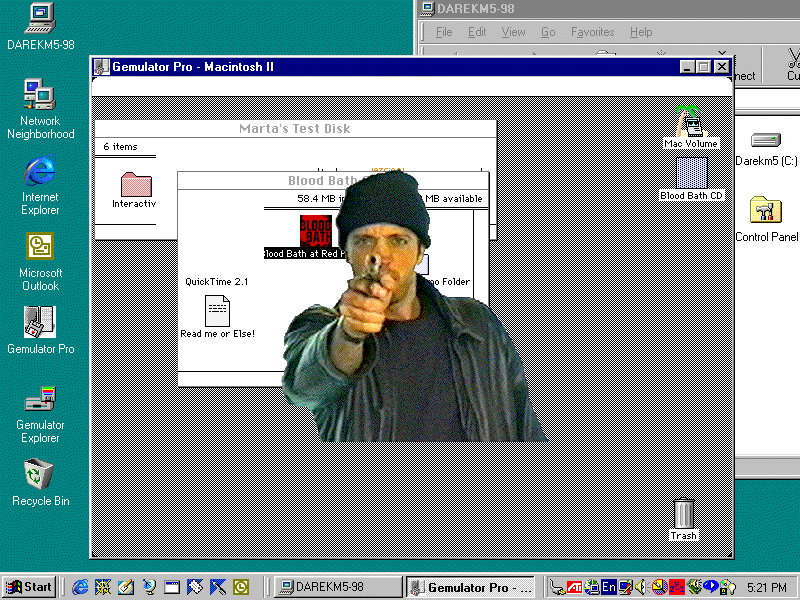Click the Mac Trash icon
The height and width of the screenshot is (600, 800).
[x=683, y=519]
